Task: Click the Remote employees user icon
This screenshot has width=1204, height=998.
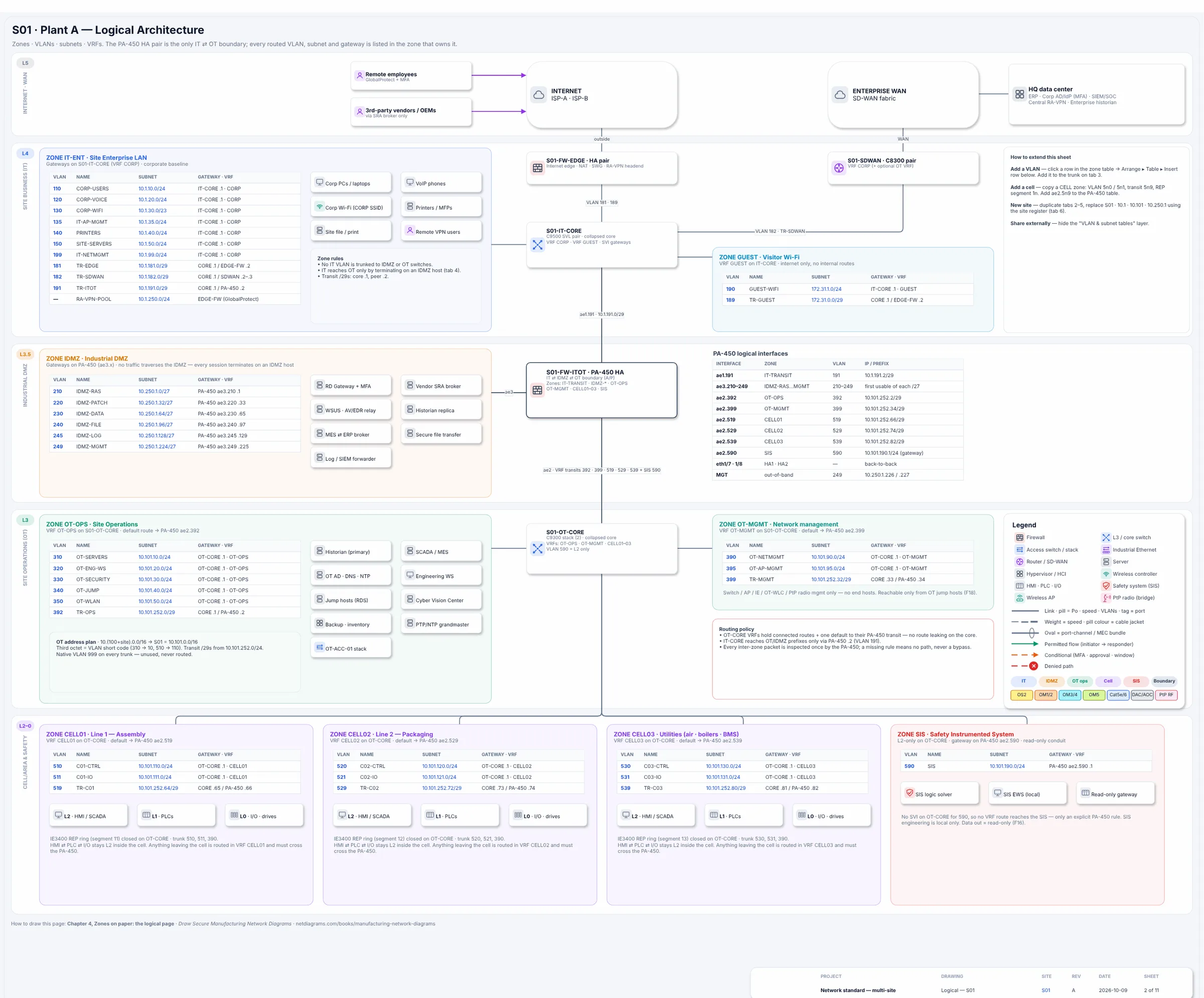Action: pos(360,75)
